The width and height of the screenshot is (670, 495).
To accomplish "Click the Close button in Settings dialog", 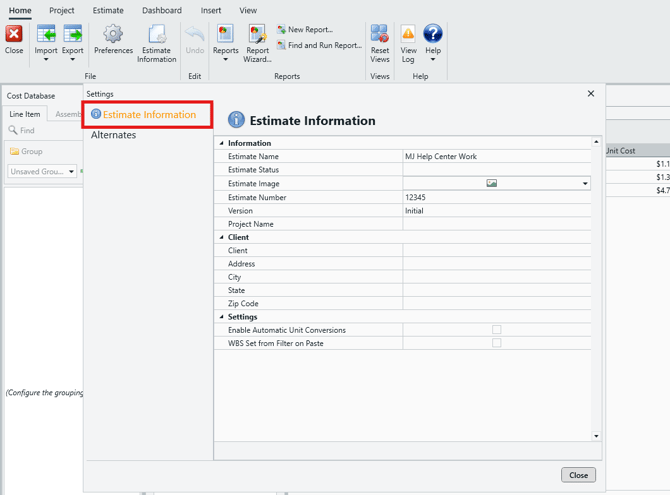I will (578, 475).
